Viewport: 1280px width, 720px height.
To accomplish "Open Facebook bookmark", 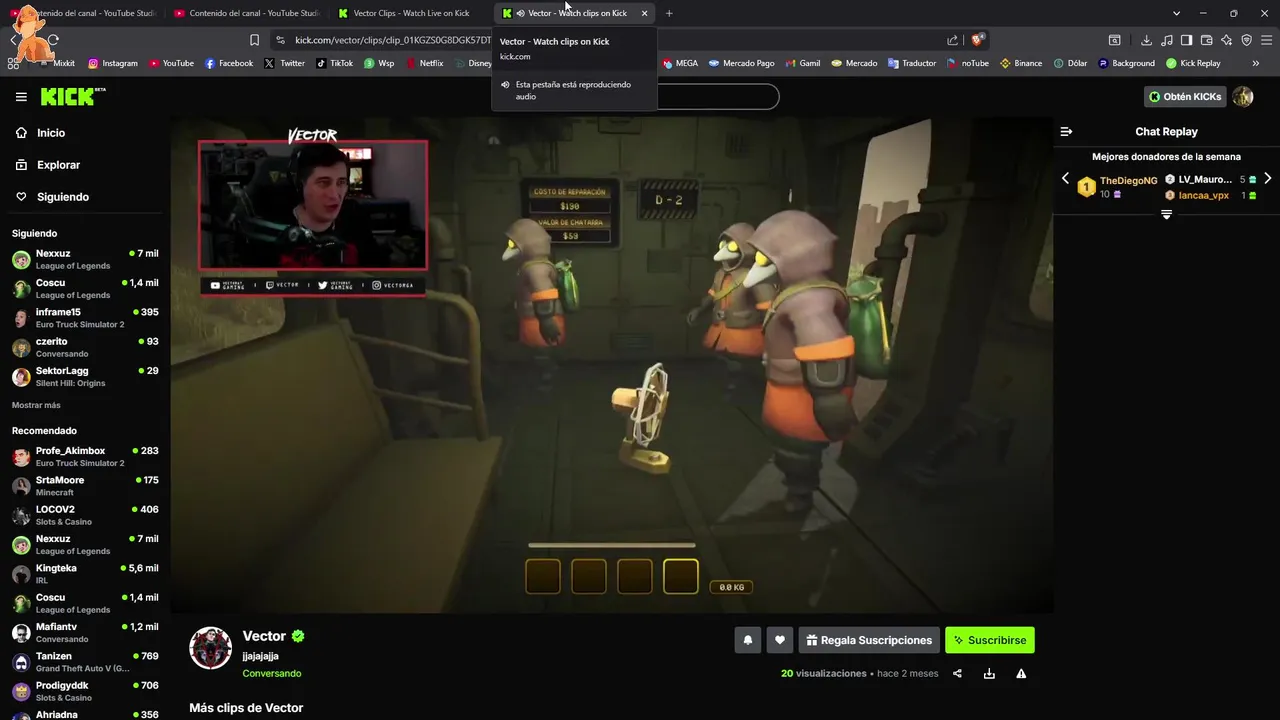I will tap(229, 63).
